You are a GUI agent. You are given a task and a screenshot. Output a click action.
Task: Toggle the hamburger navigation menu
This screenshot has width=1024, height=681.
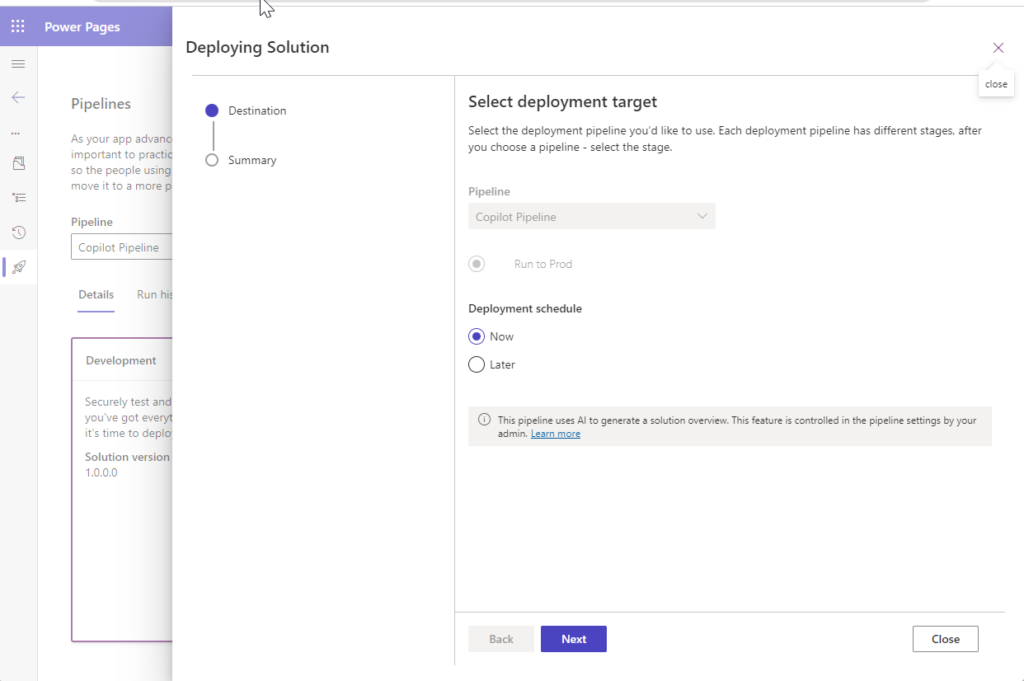pyautogui.click(x=18, y=64)
